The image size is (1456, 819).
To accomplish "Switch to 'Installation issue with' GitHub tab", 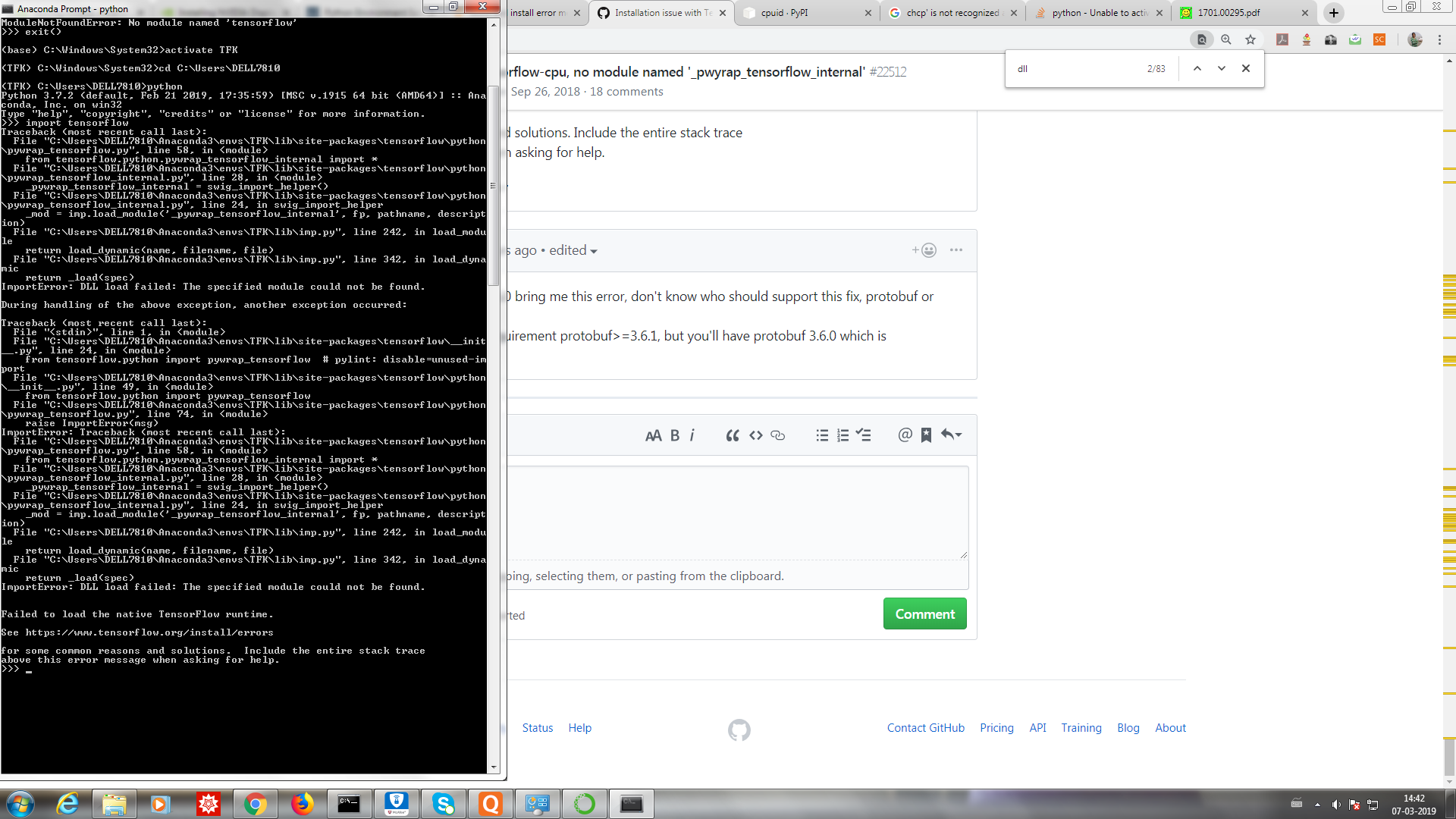I will [x=660, y=13].
